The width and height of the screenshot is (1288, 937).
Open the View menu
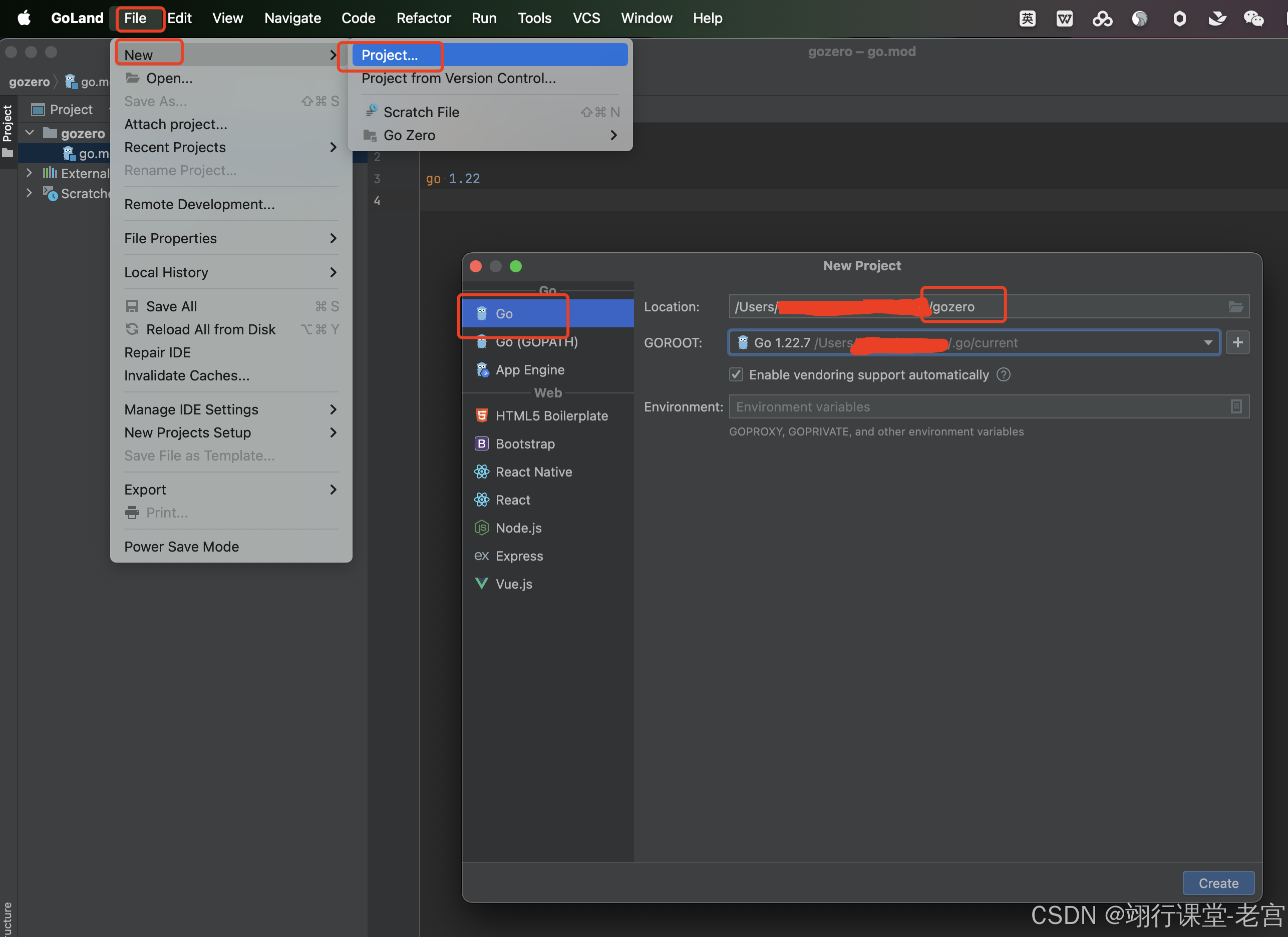coord(227,18)
